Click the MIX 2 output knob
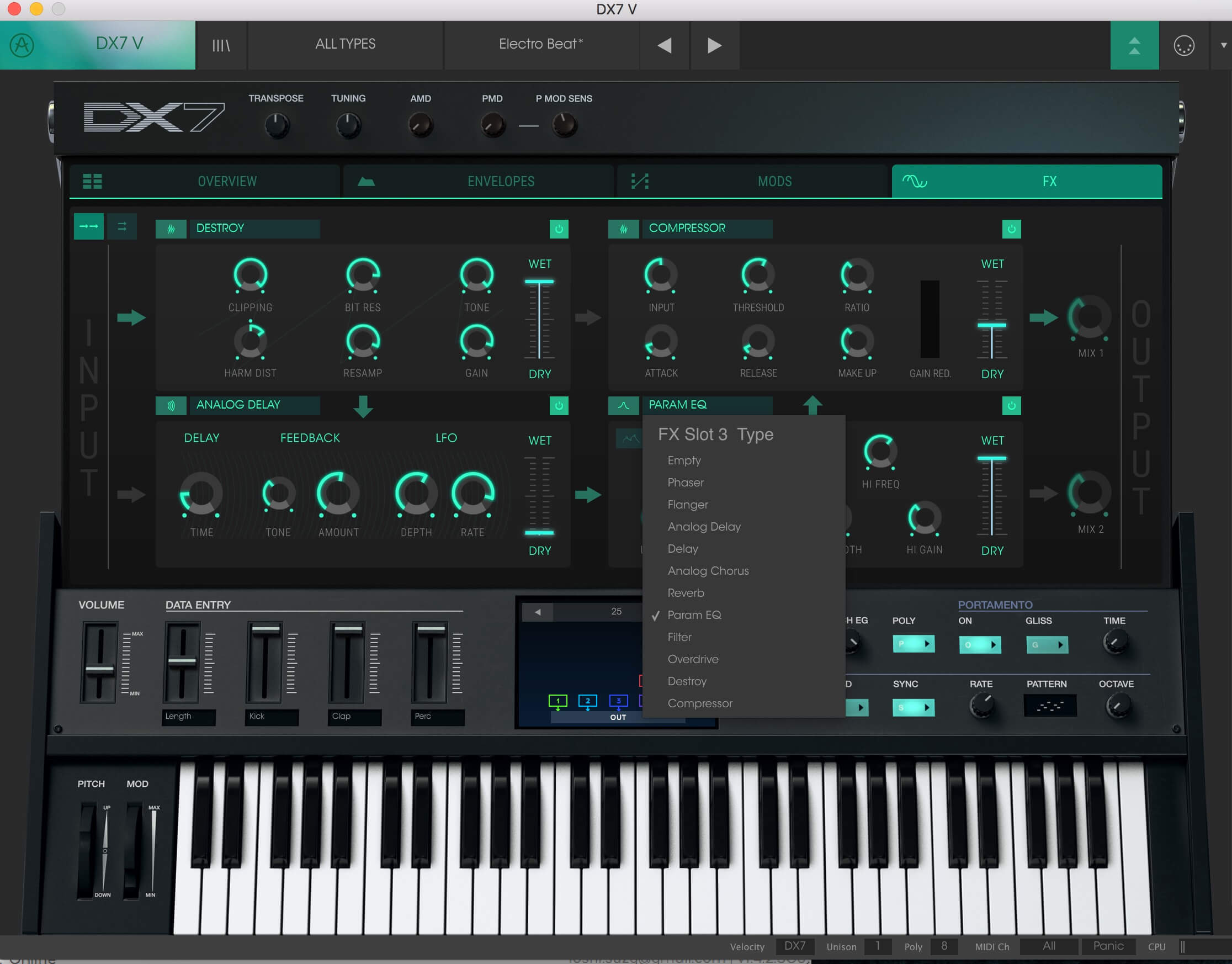1232x964 pixels. [1089, 493]
